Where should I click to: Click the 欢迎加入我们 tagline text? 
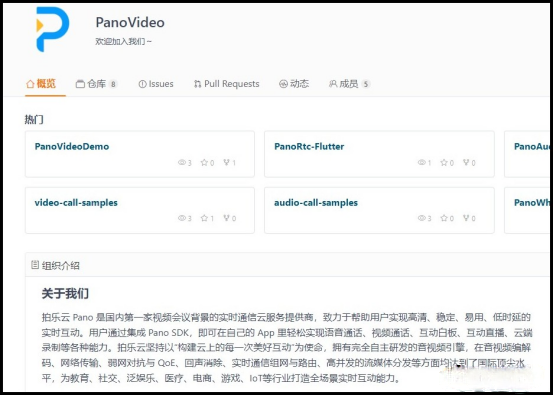[123, 41]
